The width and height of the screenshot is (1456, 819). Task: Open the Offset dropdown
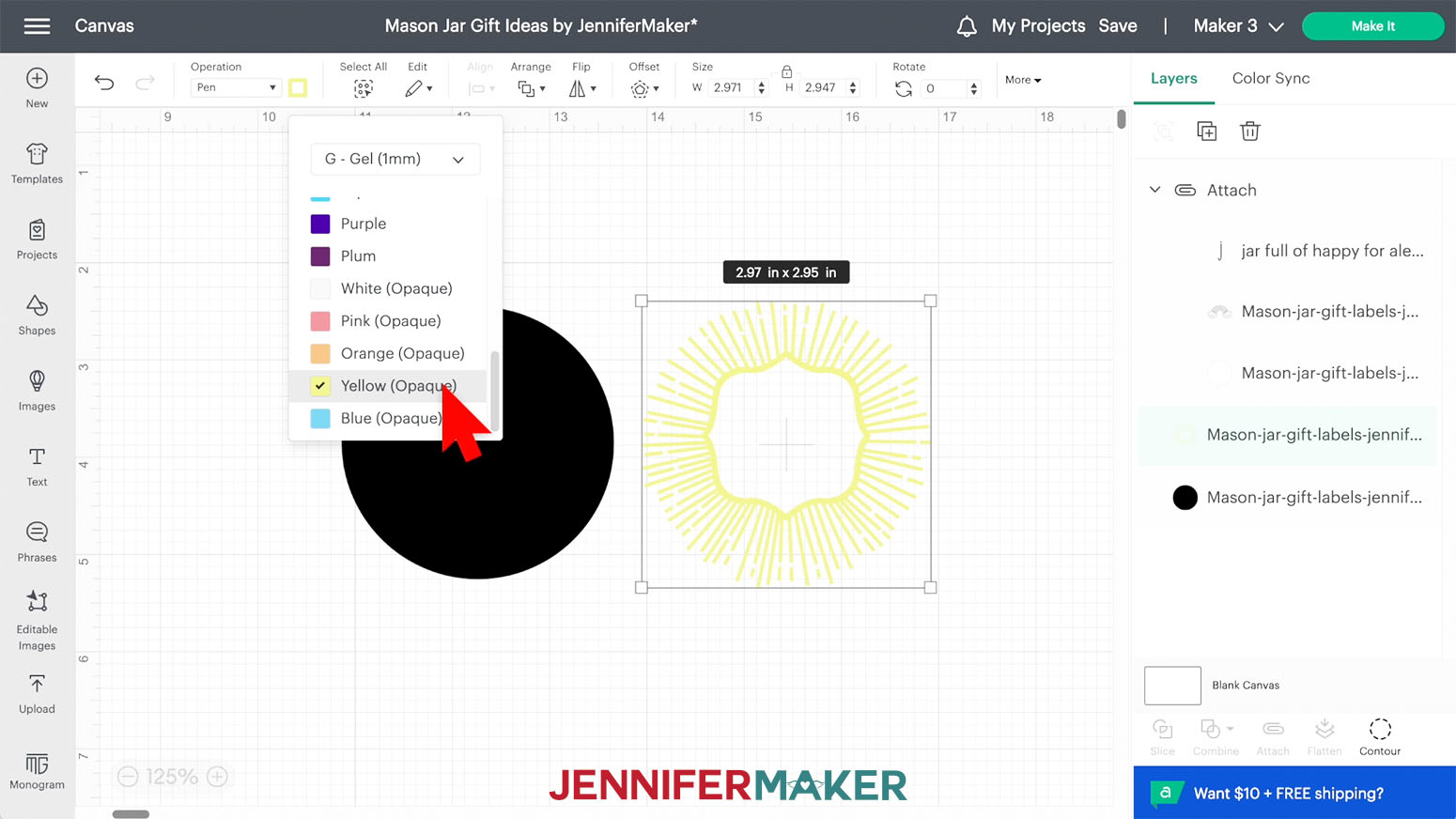[x=644, y=88]
